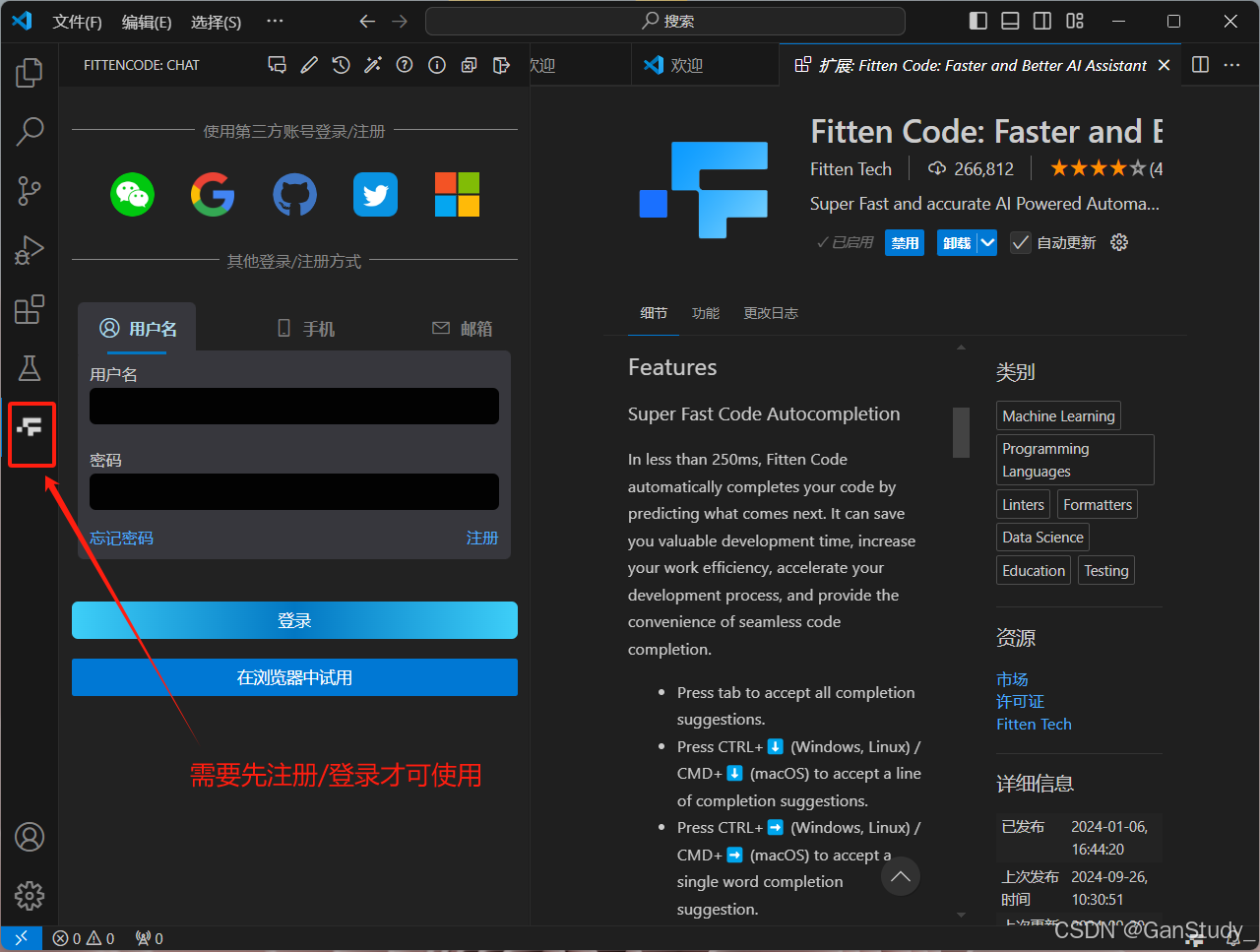Switch to the 细节 details tab

click(x=654, y=313)
